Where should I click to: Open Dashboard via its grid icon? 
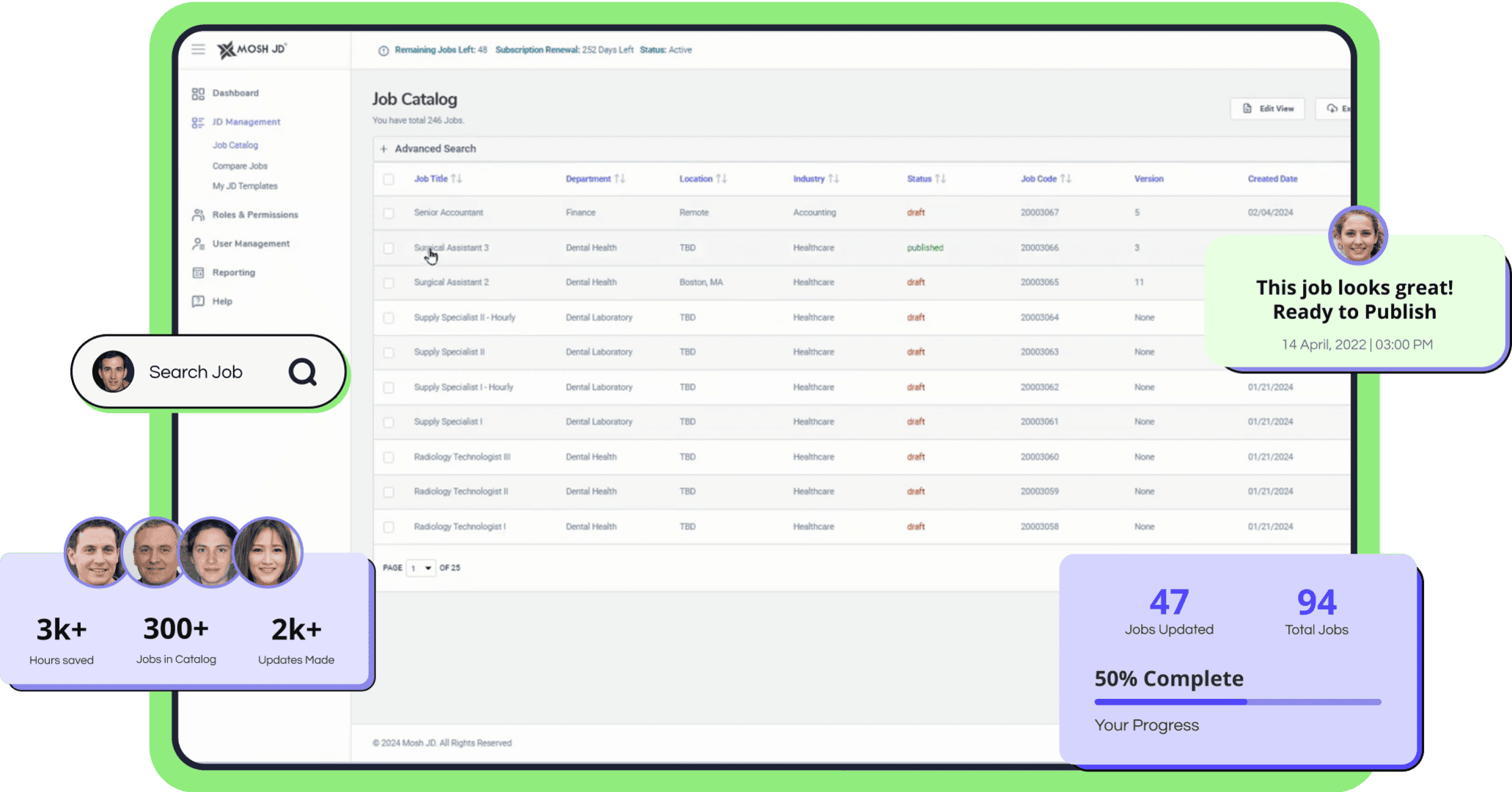[198, 94]
